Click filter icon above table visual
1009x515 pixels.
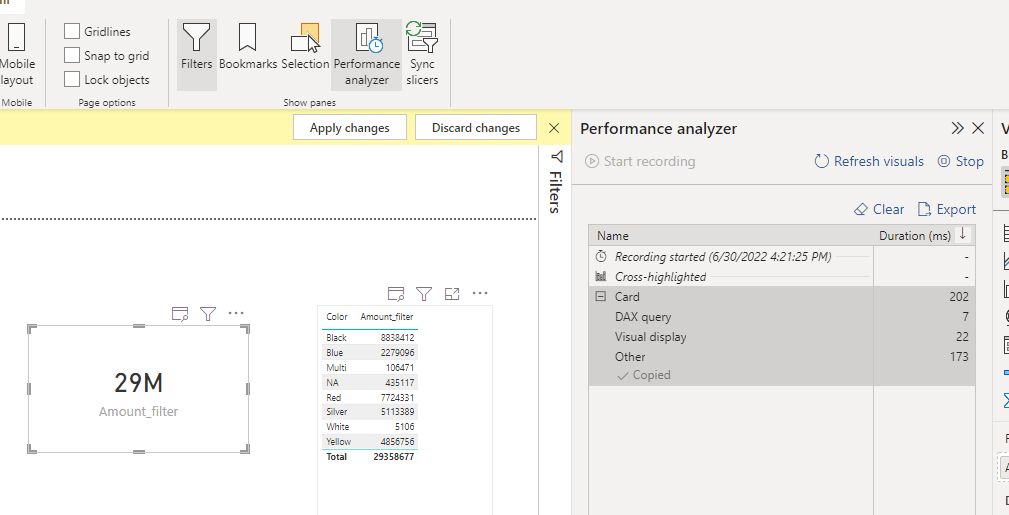(x=423, y=294)
